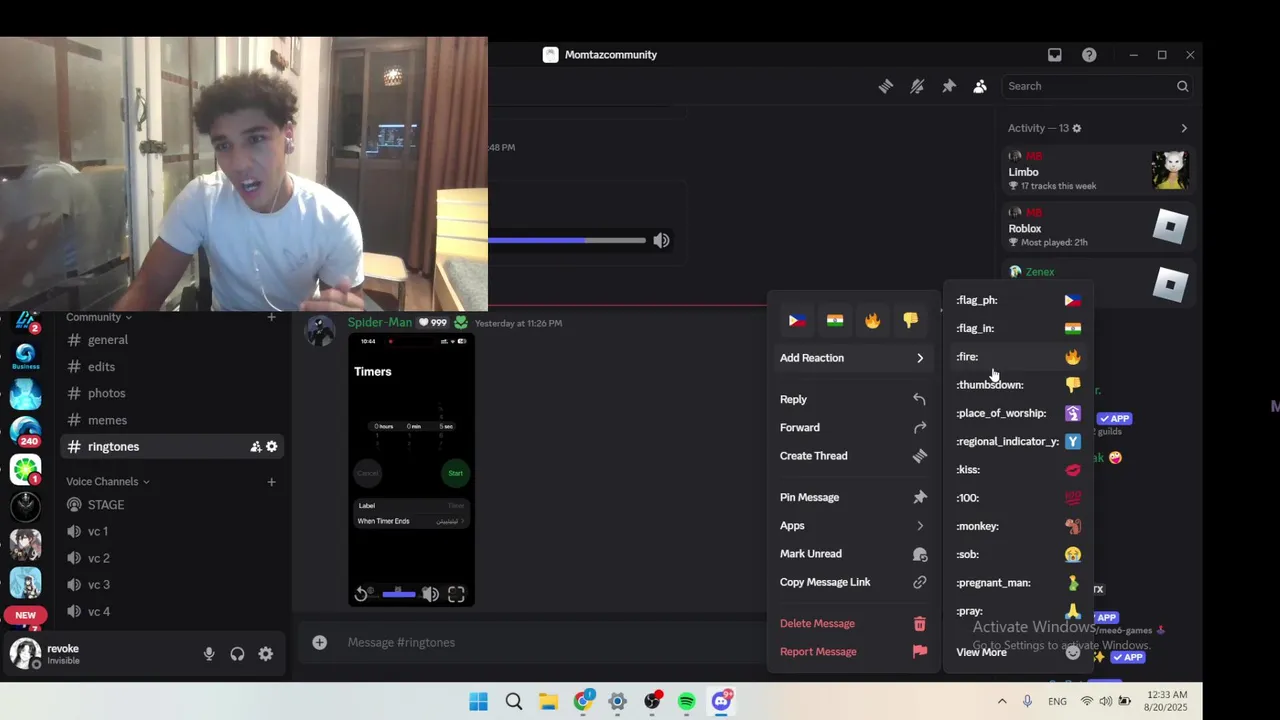1280x720 pixels.
Task: Toggle member list icon in header
Action: coord(980,86)
